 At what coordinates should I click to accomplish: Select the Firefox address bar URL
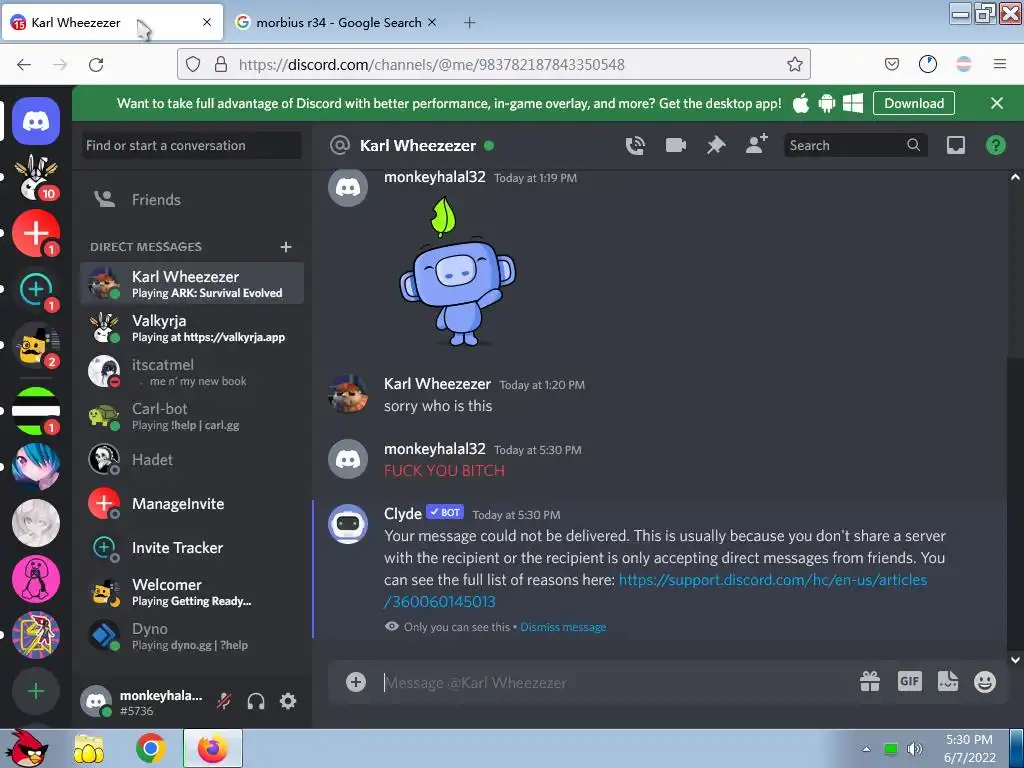(432, 64)
